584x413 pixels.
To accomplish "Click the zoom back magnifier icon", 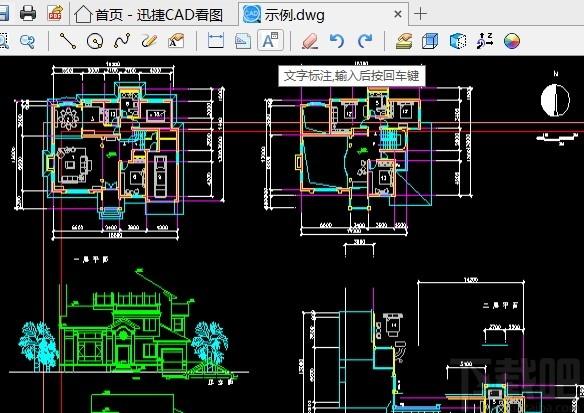I will (x=28, y=41).
